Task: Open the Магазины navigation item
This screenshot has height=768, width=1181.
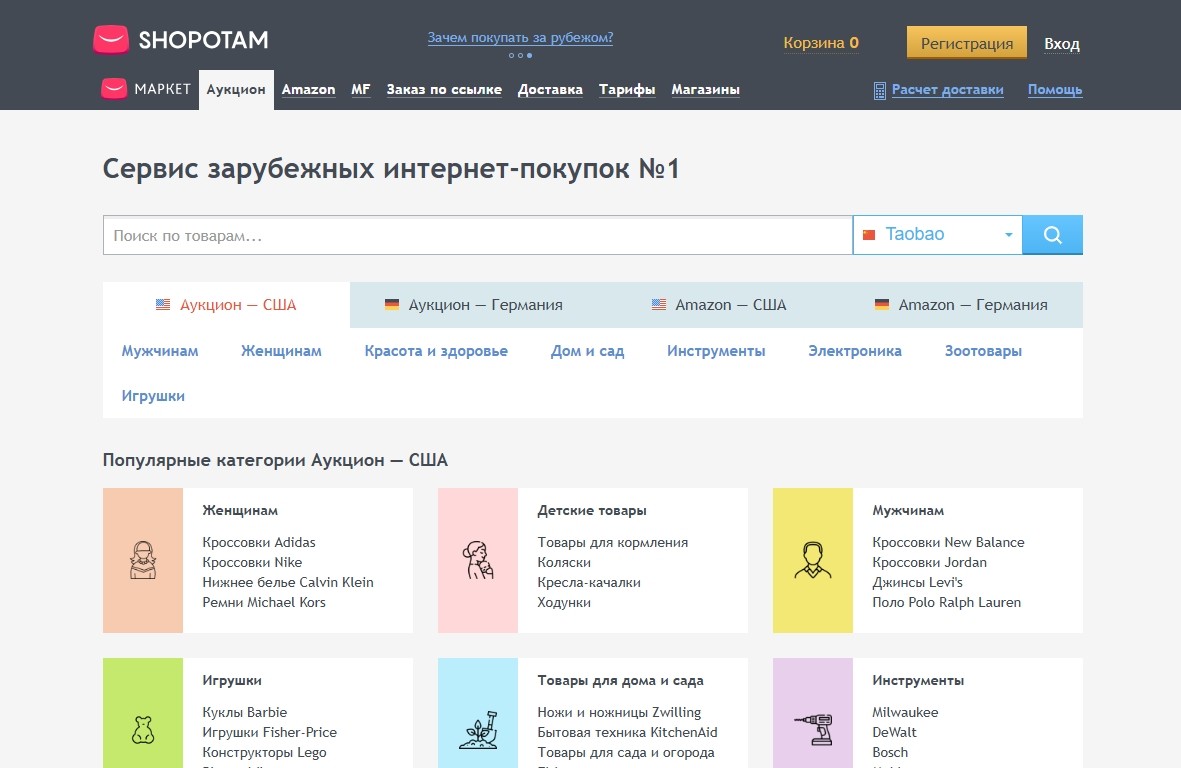Action: [x=705, y=90]
